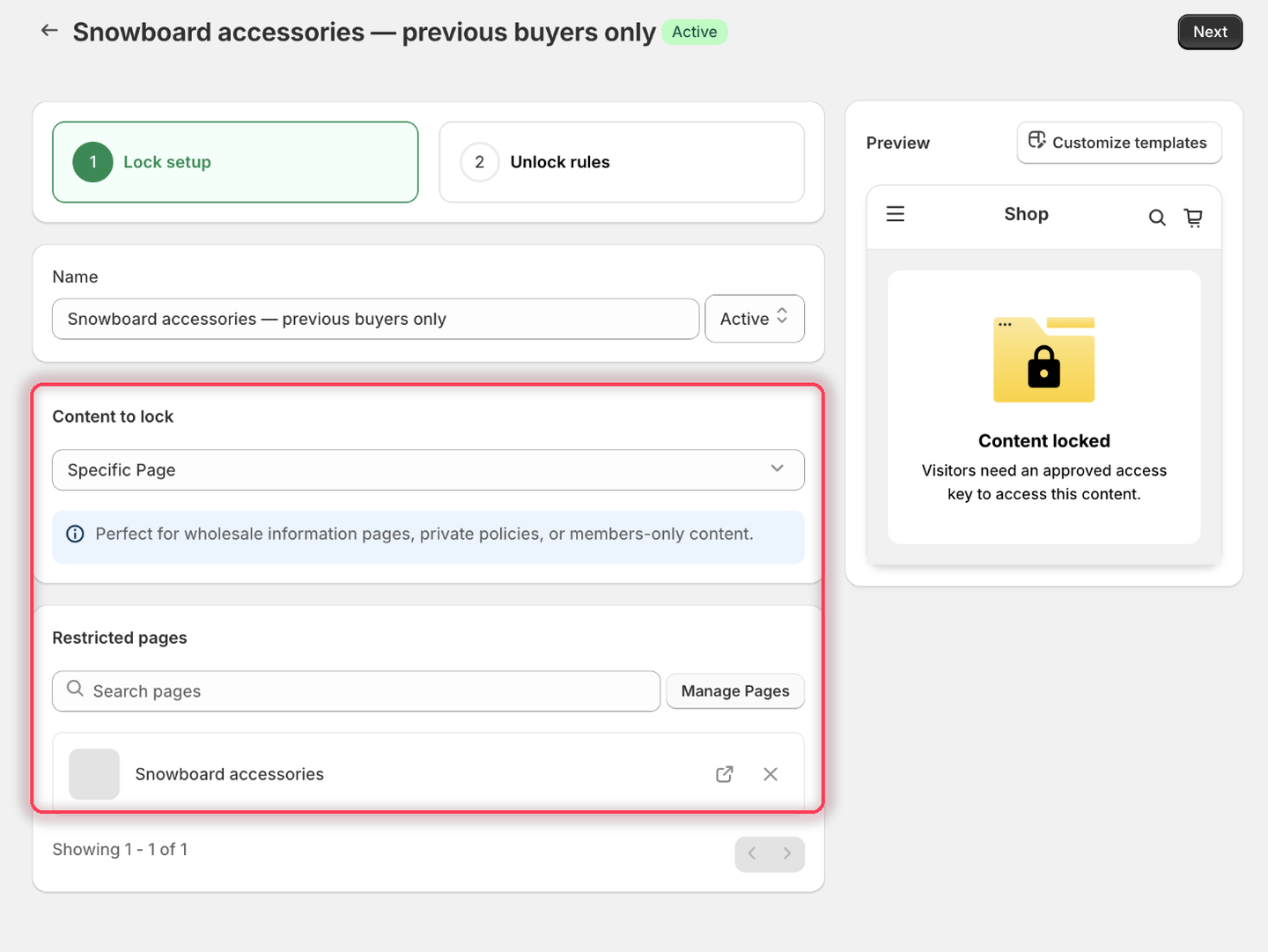
Task: Focus the Search pages field
Action: click(x=357, y=691)
